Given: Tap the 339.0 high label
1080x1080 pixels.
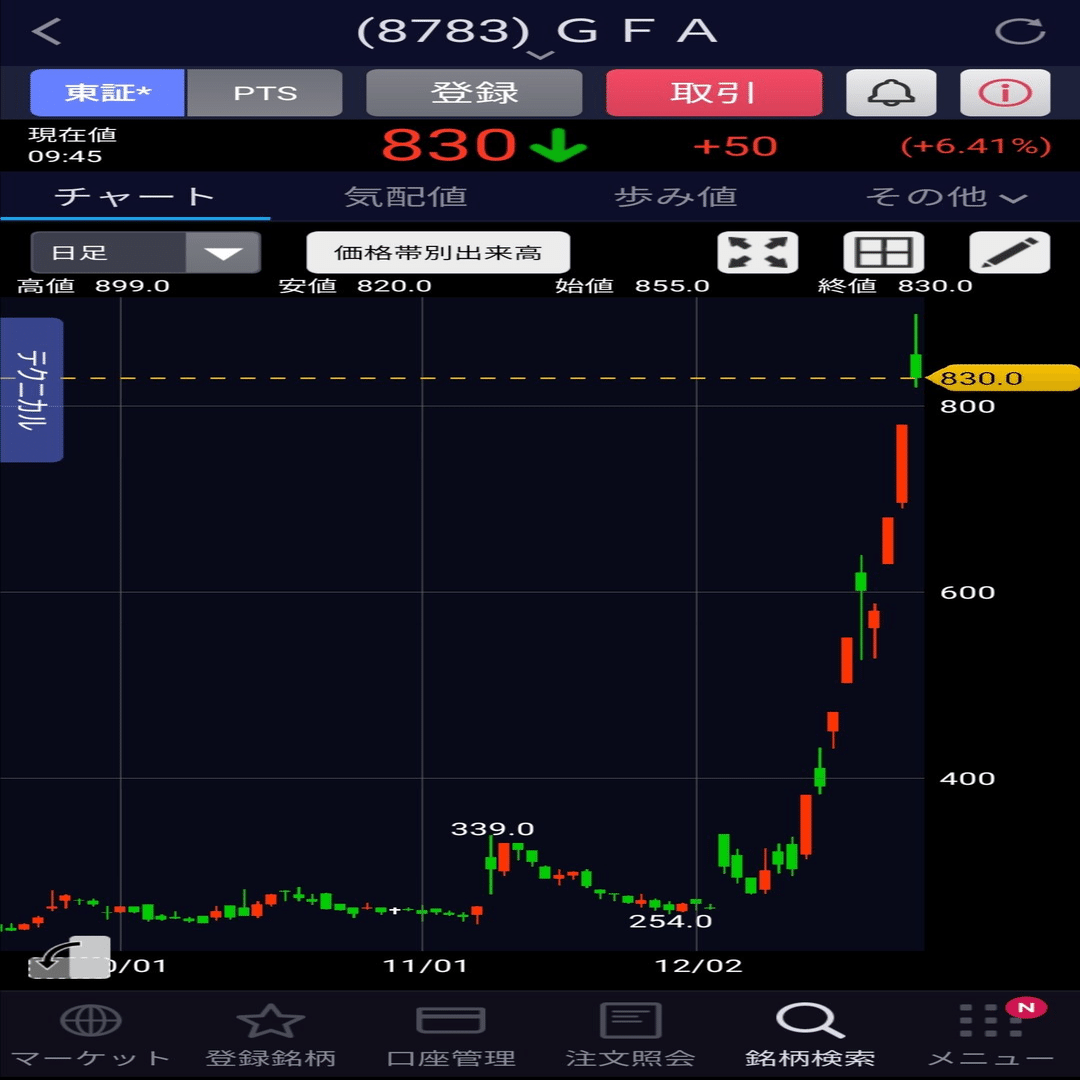Looking at the screenshot, I should pyautogui.click(x=492, y=829).
